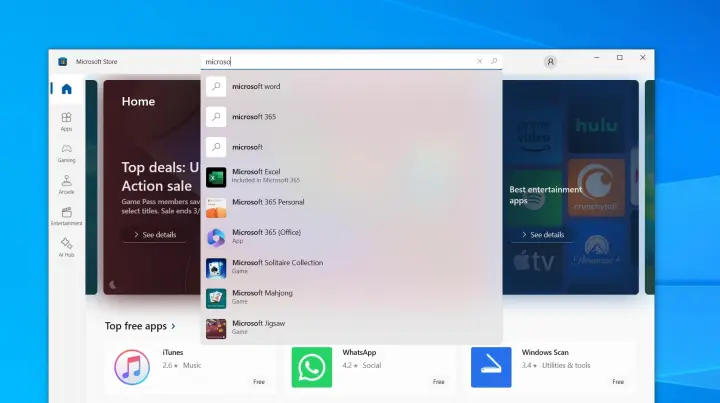This screenshot has width=720, height=403.
Task: Click Free button on Windows Scan
Action: point(618,382)
